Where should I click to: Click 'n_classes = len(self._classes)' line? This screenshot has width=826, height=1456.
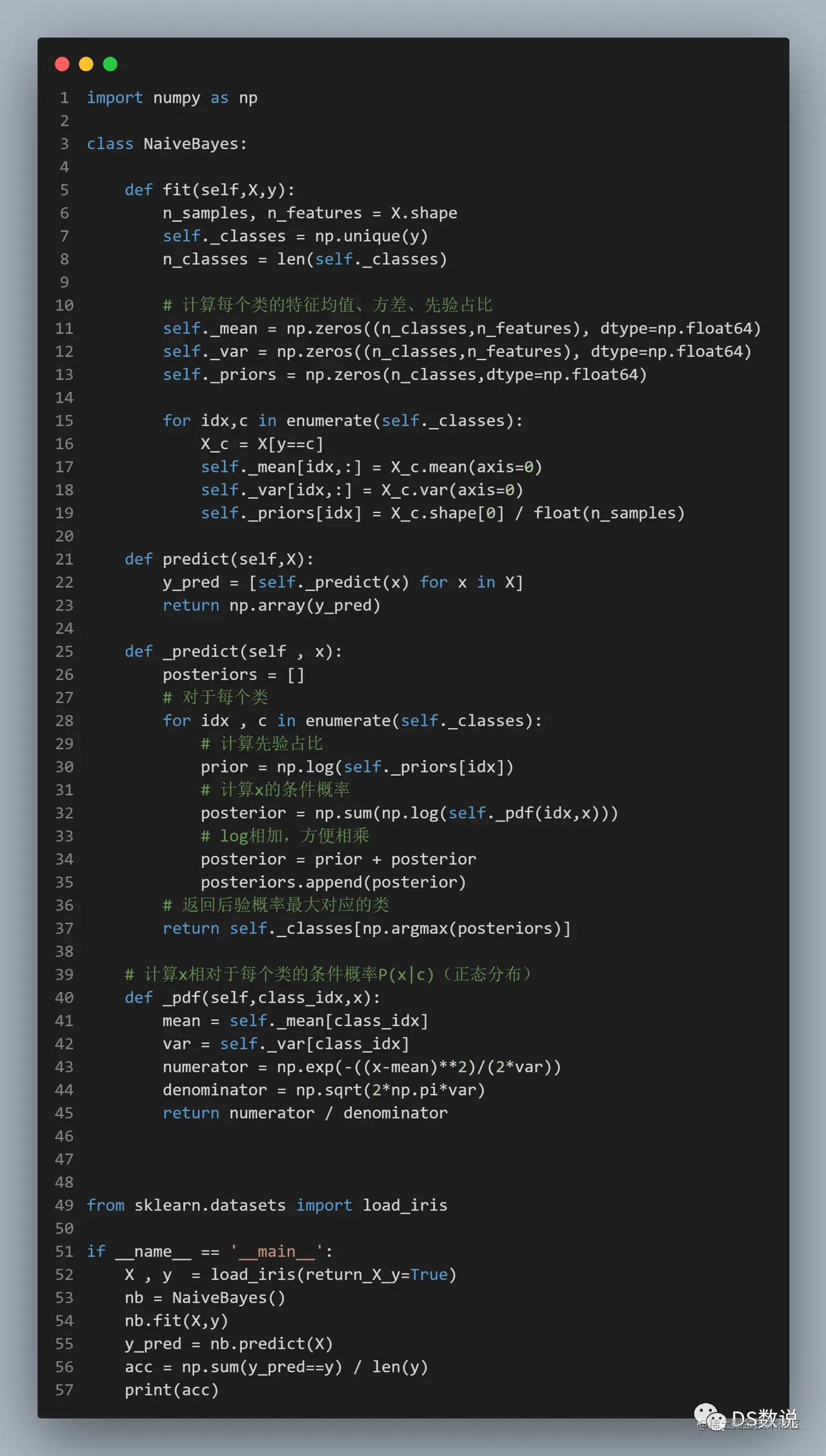click(x=305, y=259)
